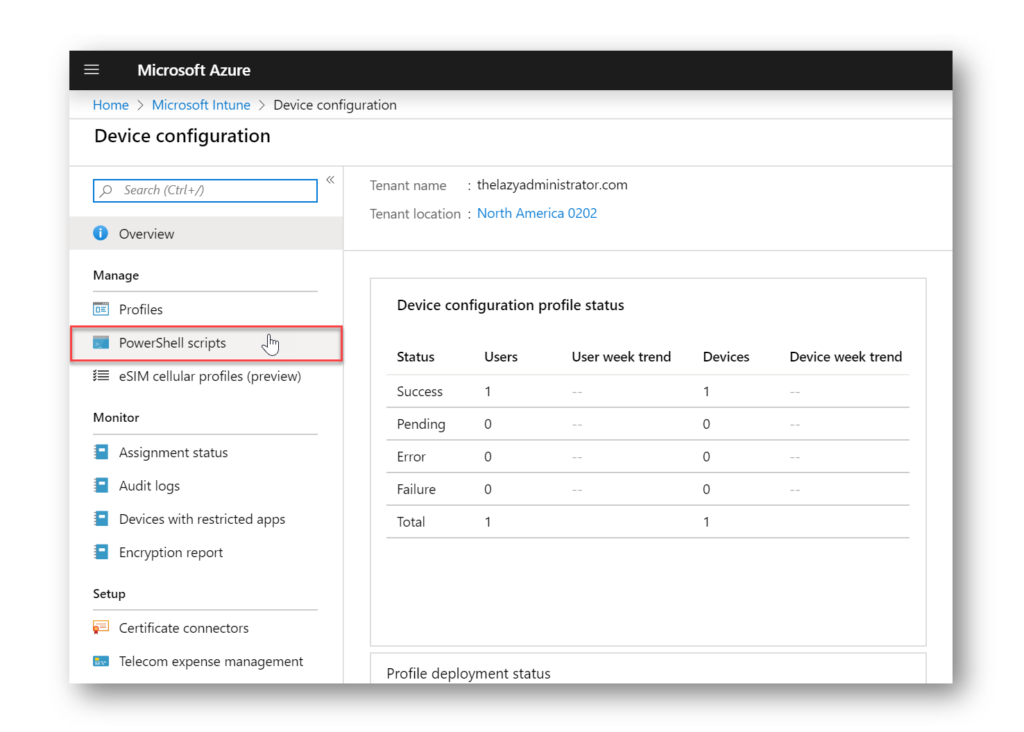1024x732 pixels.
Task: Click the Monitor section header
Action: (116, 417)
